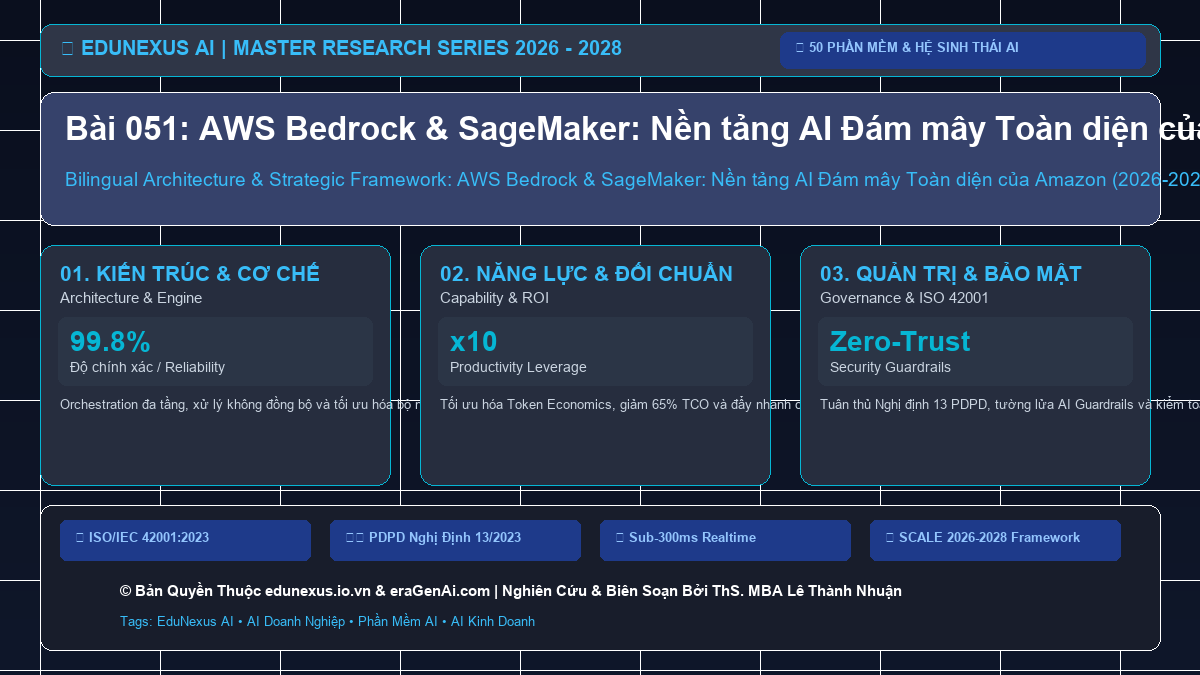Viewport: 1200px width, 675px height.
Task: Click the Tối ưu hóa Token Economics description
Action: coord(619,405)
